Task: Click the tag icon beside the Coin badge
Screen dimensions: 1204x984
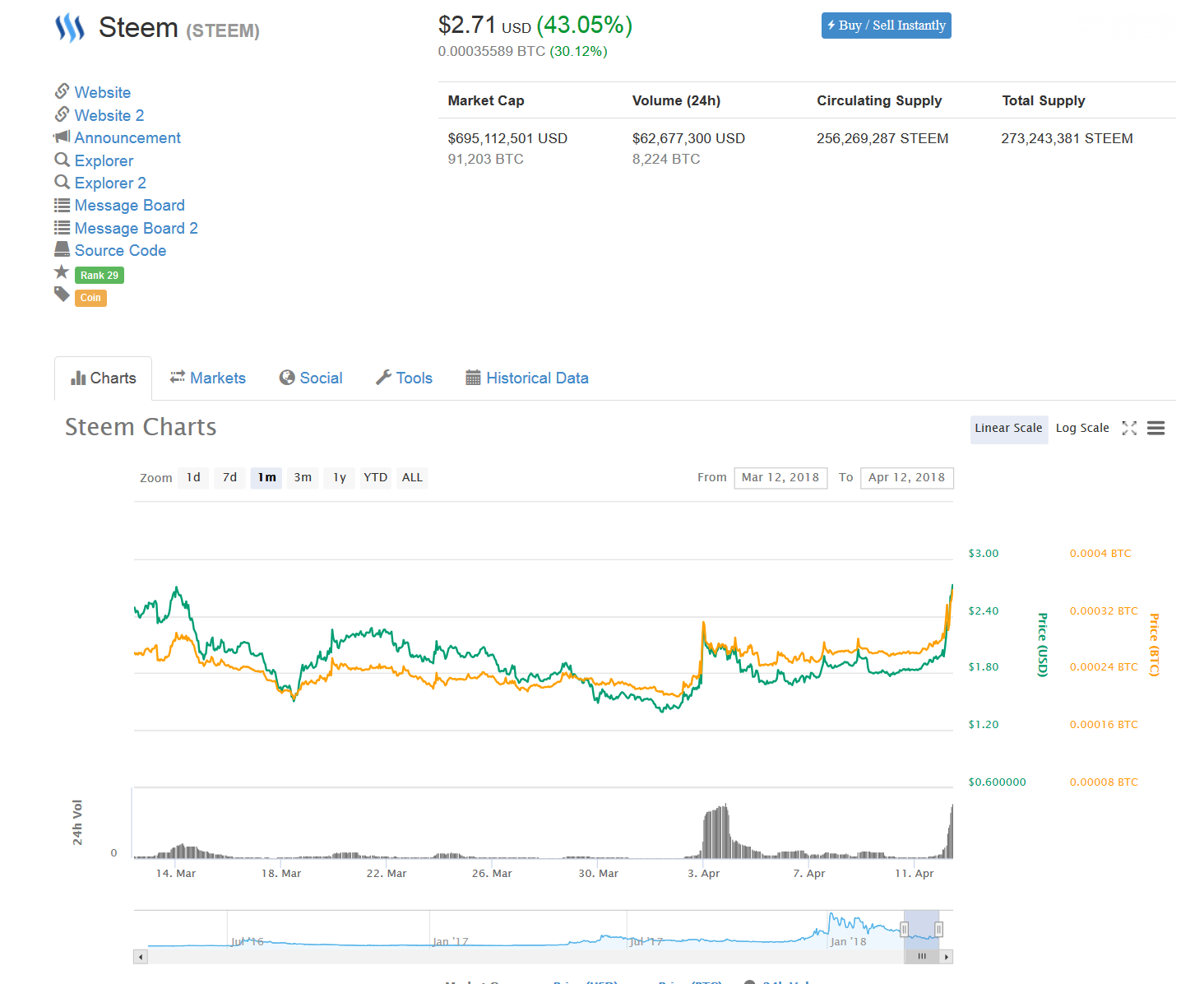Action: [62, 294]
